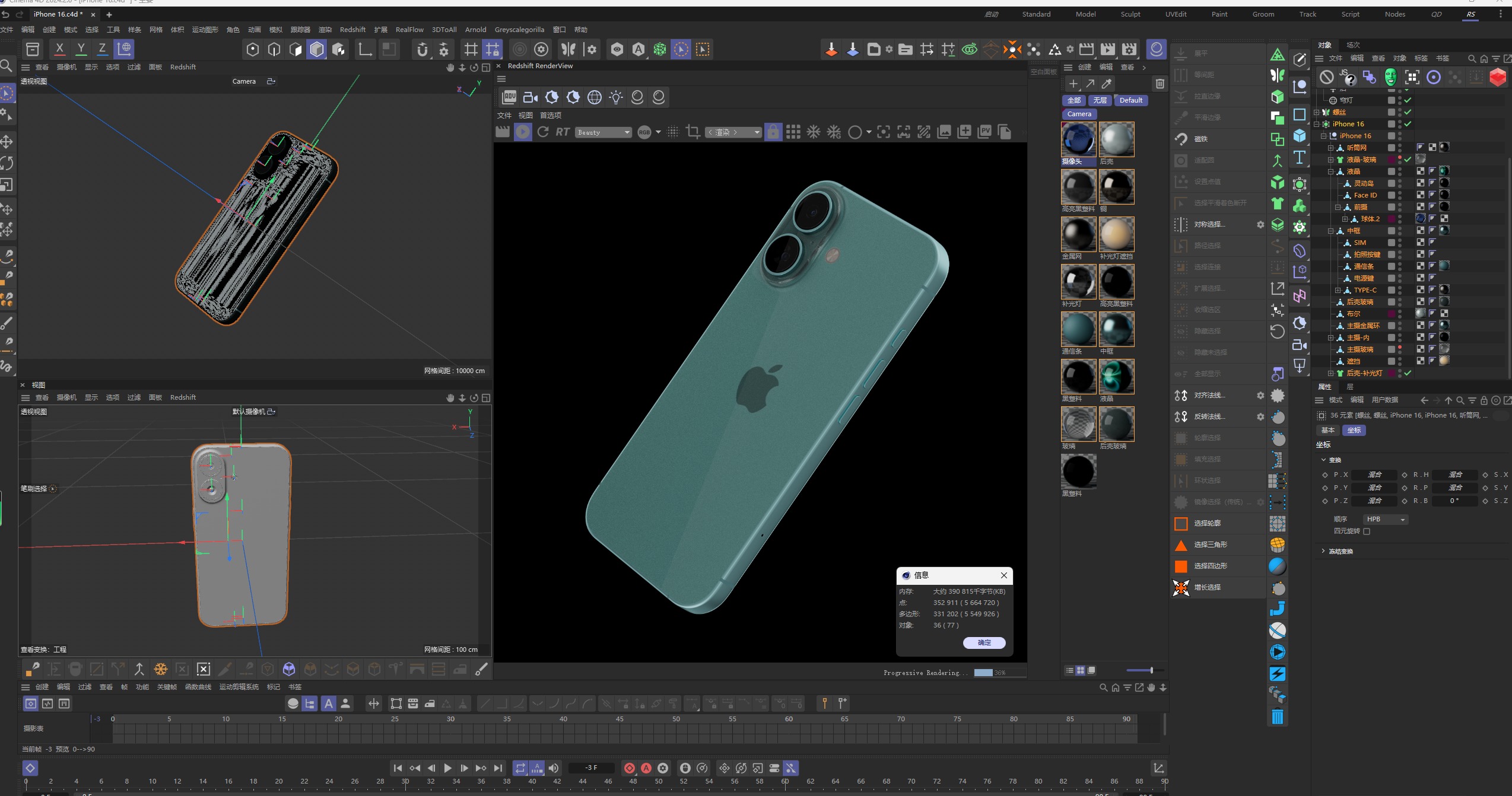Click the Redshift camera icon in RenderView
Image resolution: width=1512 pixels, height=796 pixels.
pos(531,97)
